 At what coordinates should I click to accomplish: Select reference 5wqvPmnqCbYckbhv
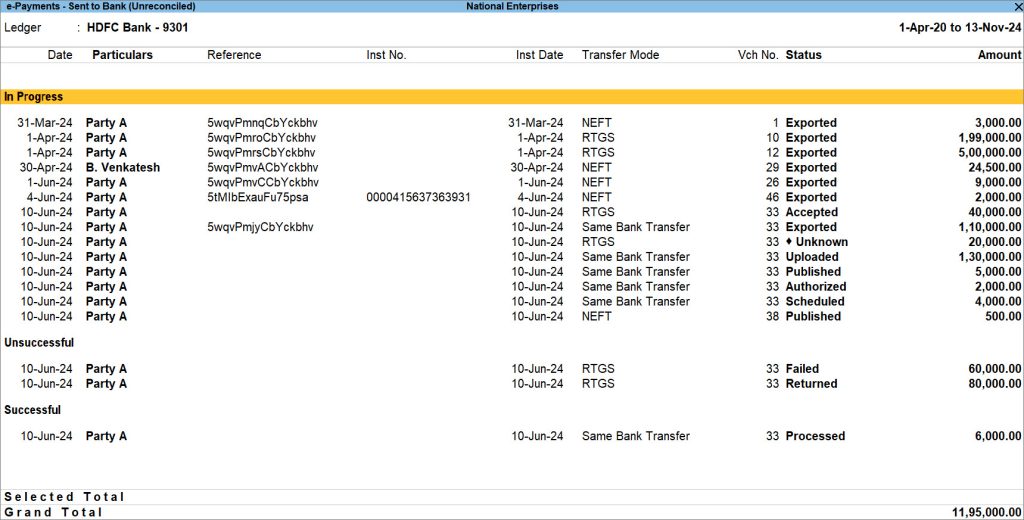(x=262, y=123)
